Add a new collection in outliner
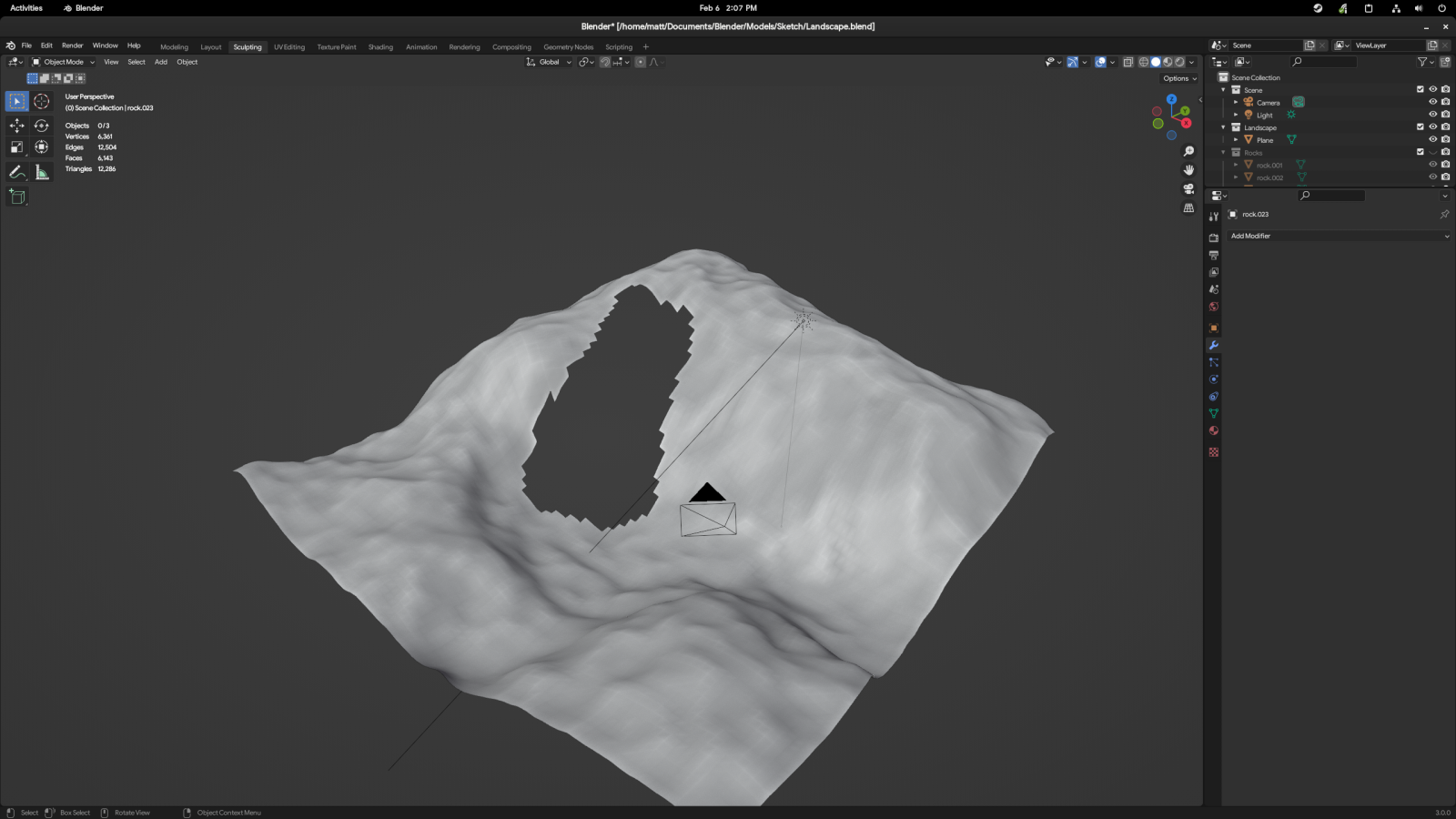The width and height of the screenshot is (1456, 819). [x=1445, y=62]
